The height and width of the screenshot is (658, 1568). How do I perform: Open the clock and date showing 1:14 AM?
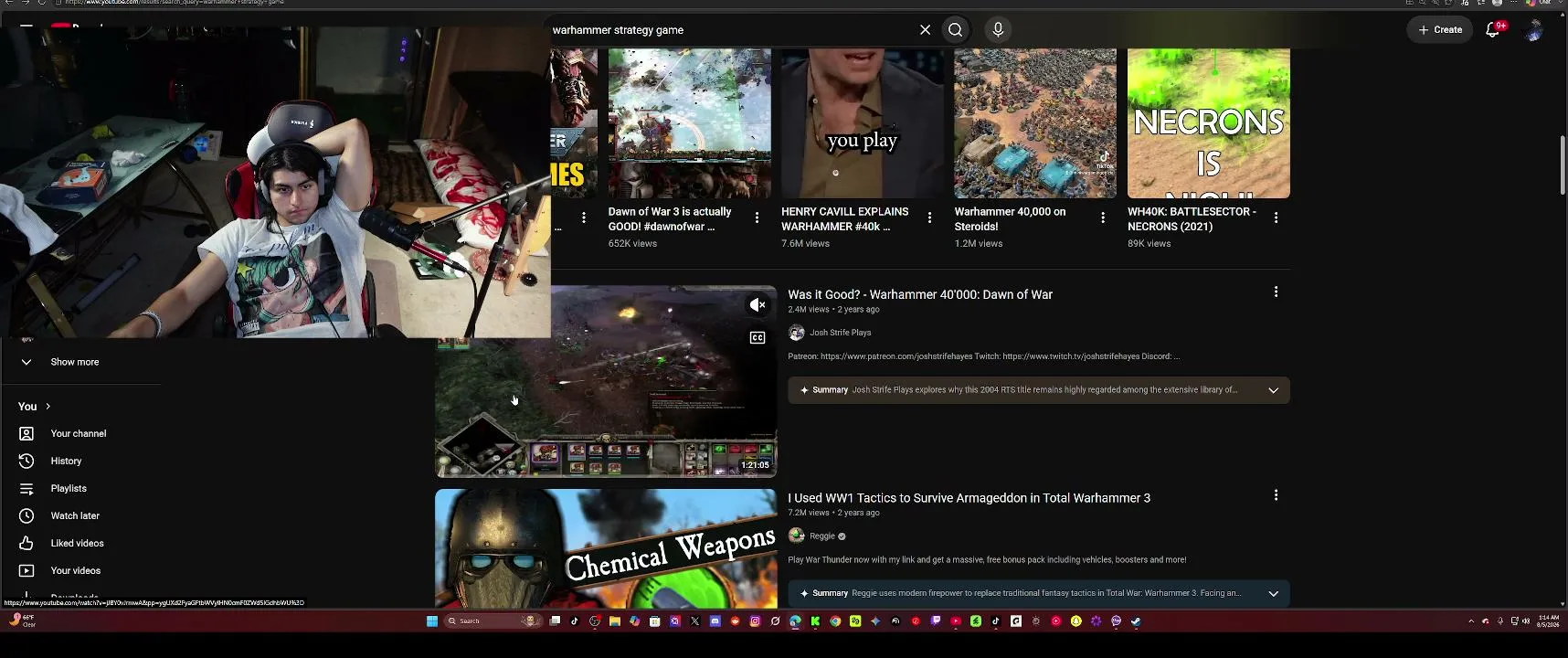1549,621
